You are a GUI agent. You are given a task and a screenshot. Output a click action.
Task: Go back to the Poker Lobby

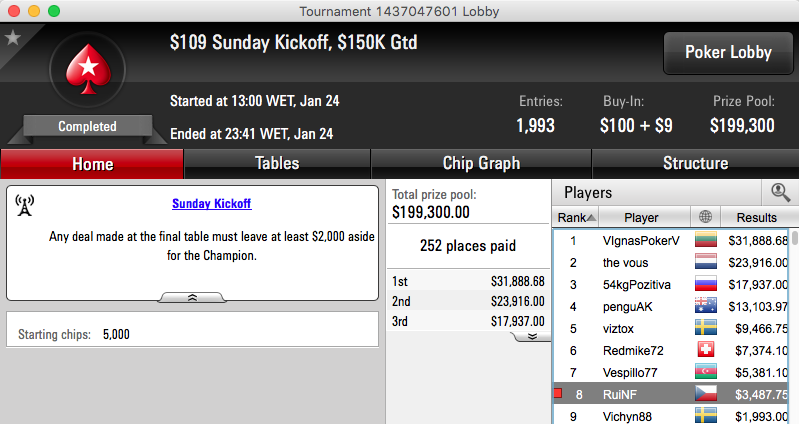[728, 52]
